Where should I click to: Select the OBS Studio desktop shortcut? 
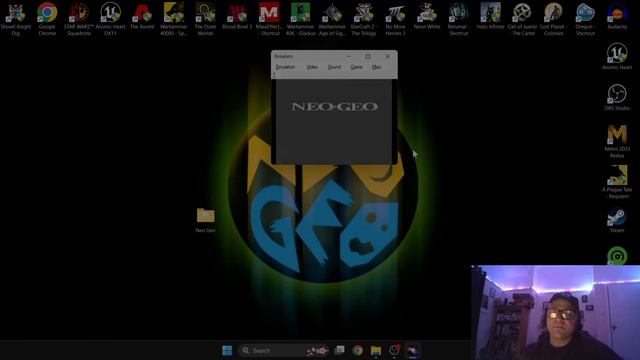[617, 97]
